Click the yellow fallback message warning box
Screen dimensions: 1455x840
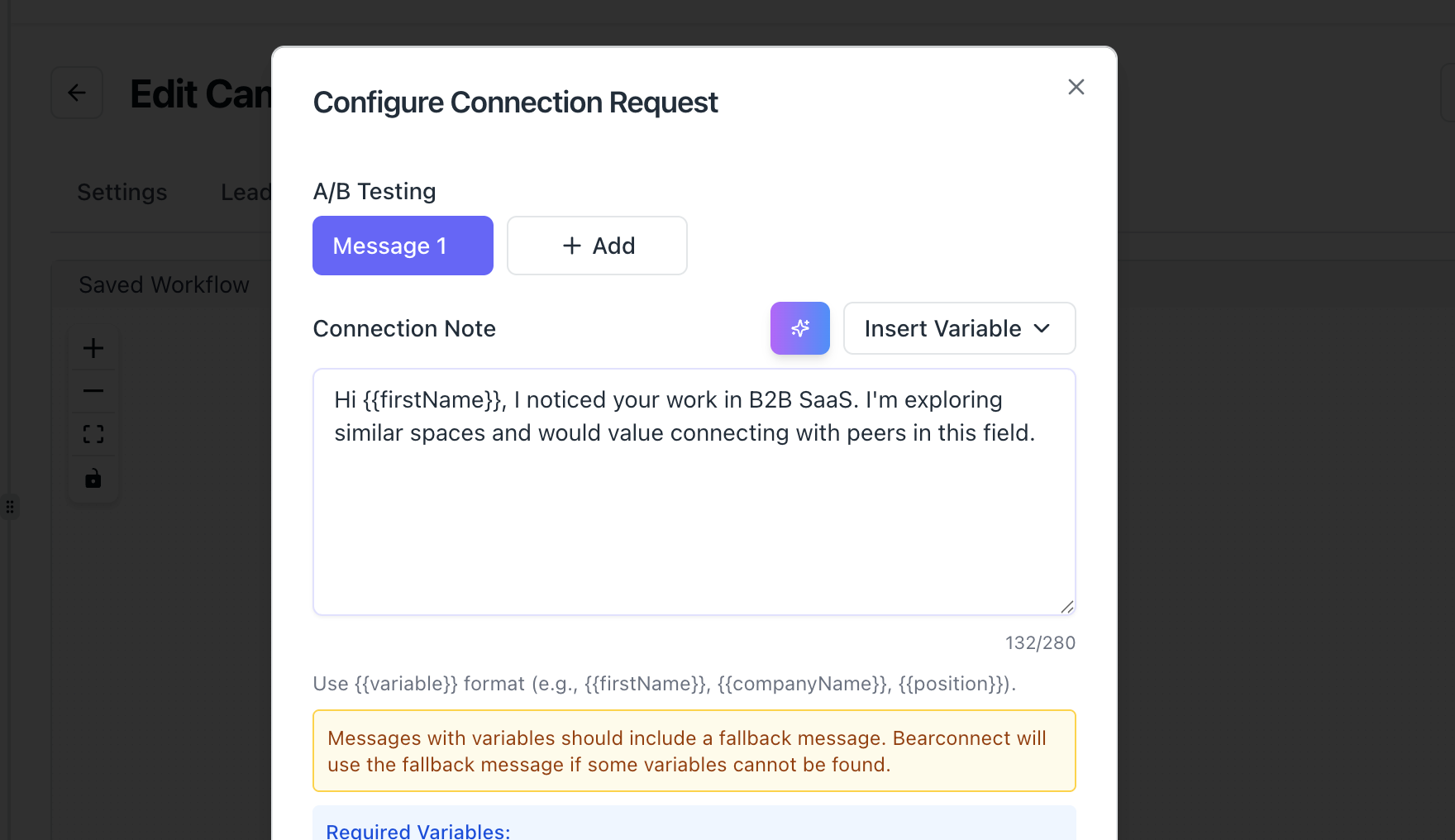pos(694,751)
